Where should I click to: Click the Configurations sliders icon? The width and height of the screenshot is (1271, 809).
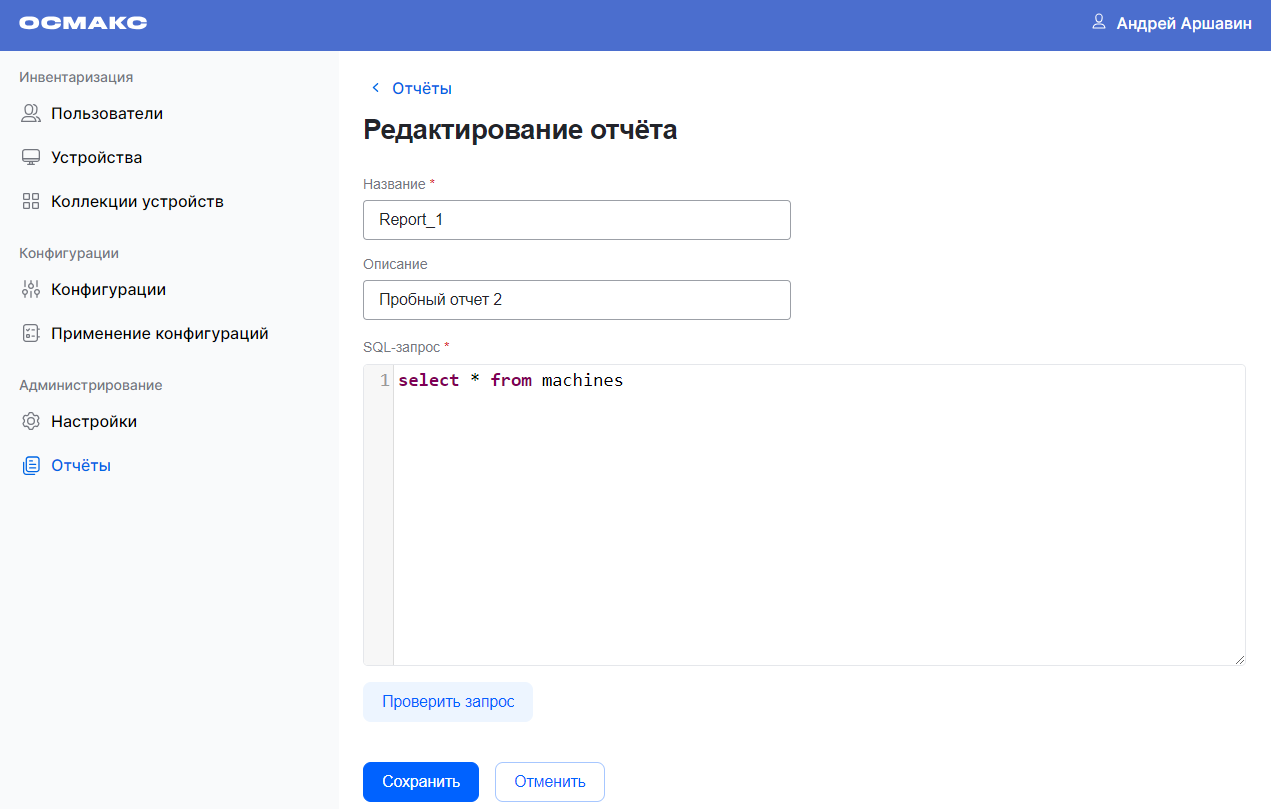coord(31,290)
